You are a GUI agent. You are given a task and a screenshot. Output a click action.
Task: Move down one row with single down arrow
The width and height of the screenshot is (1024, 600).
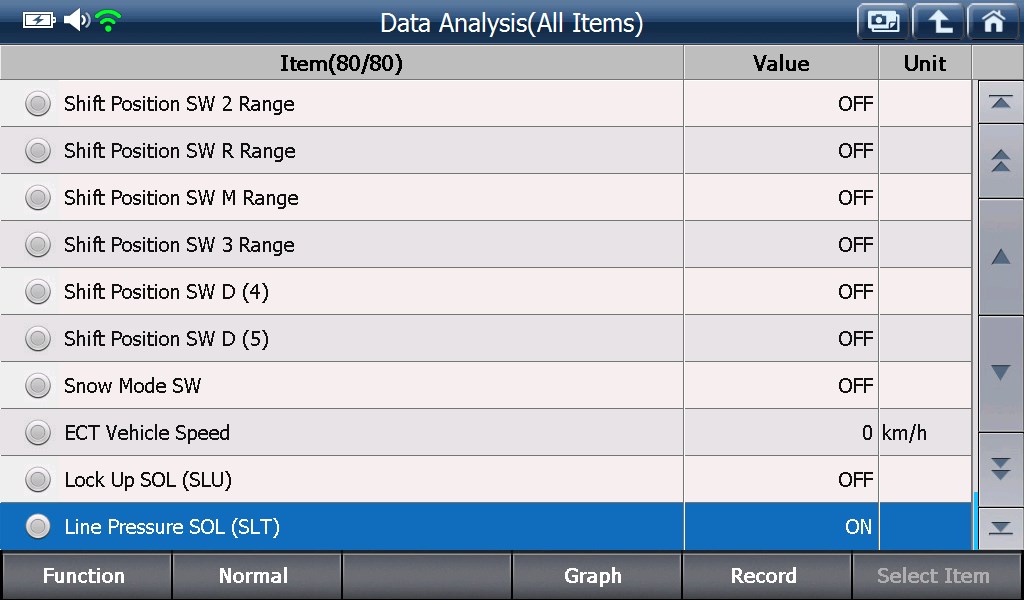point(1000,373)
